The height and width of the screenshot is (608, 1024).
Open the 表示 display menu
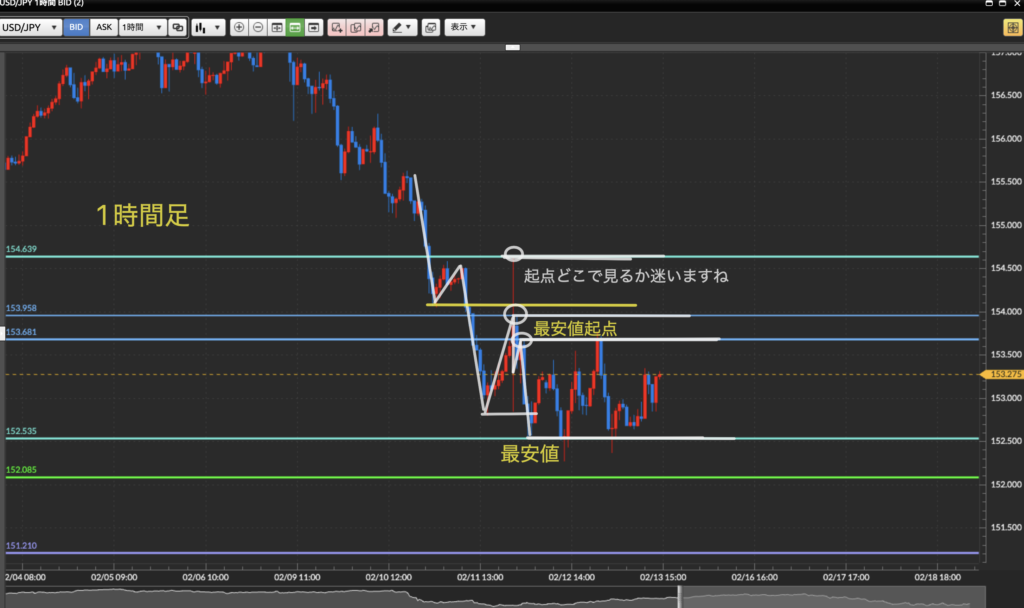coord(464,28)
